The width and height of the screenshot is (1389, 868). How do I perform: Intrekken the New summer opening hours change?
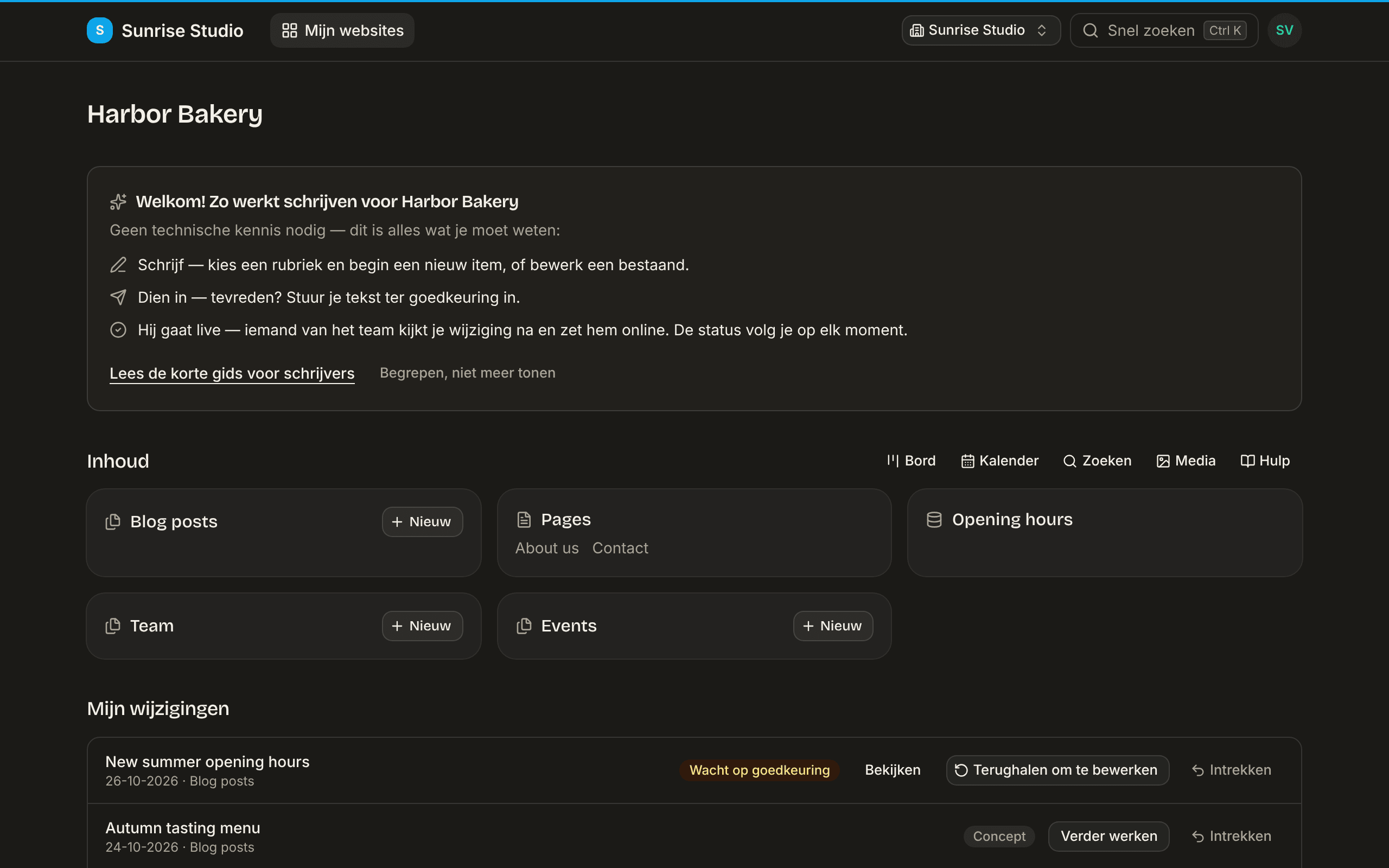pos(1231,770)
